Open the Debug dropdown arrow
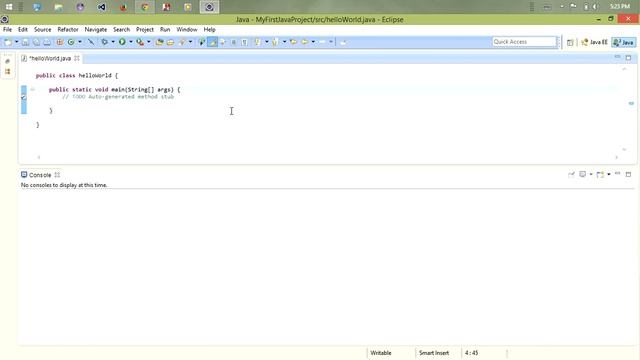640x360 pixels. pyautogui.click(x=113, y=42)
